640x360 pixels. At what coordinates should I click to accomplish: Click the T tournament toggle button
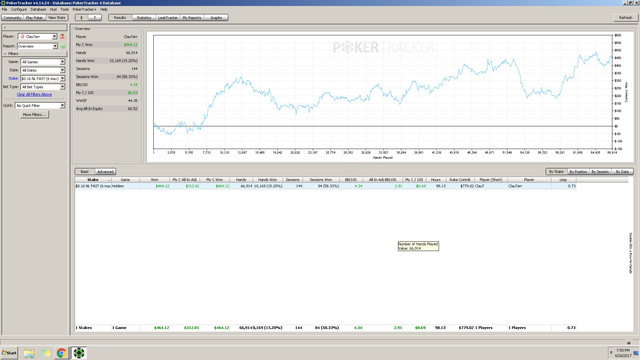[95, 18]
